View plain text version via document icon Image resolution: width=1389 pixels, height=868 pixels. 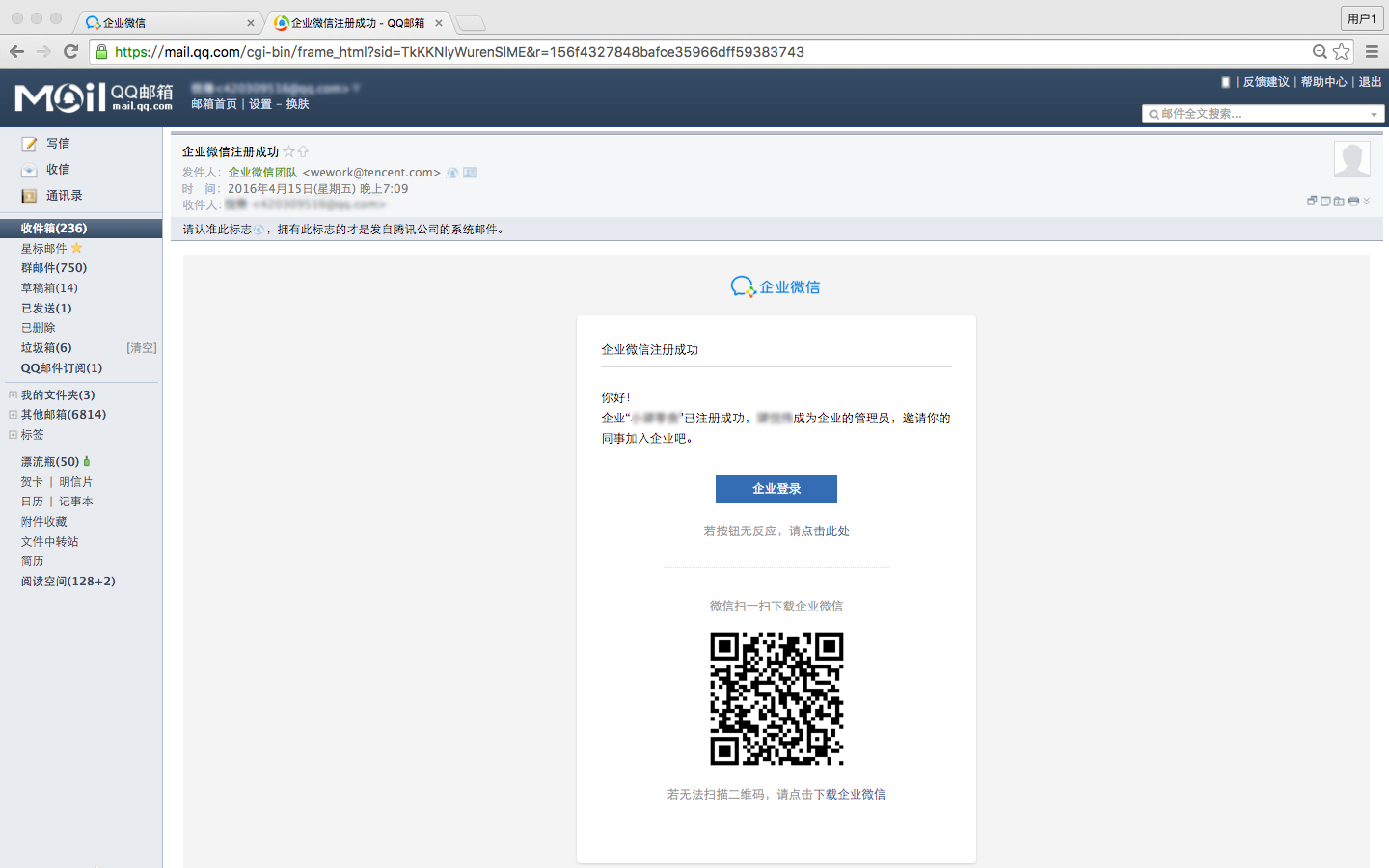pyautogui.click(x=1324, y=201)
